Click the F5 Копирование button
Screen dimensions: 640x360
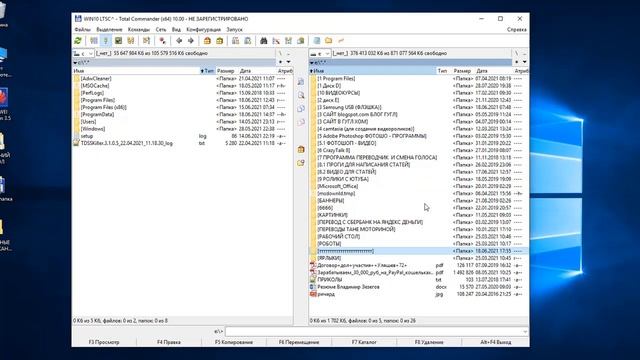[234, 342]
